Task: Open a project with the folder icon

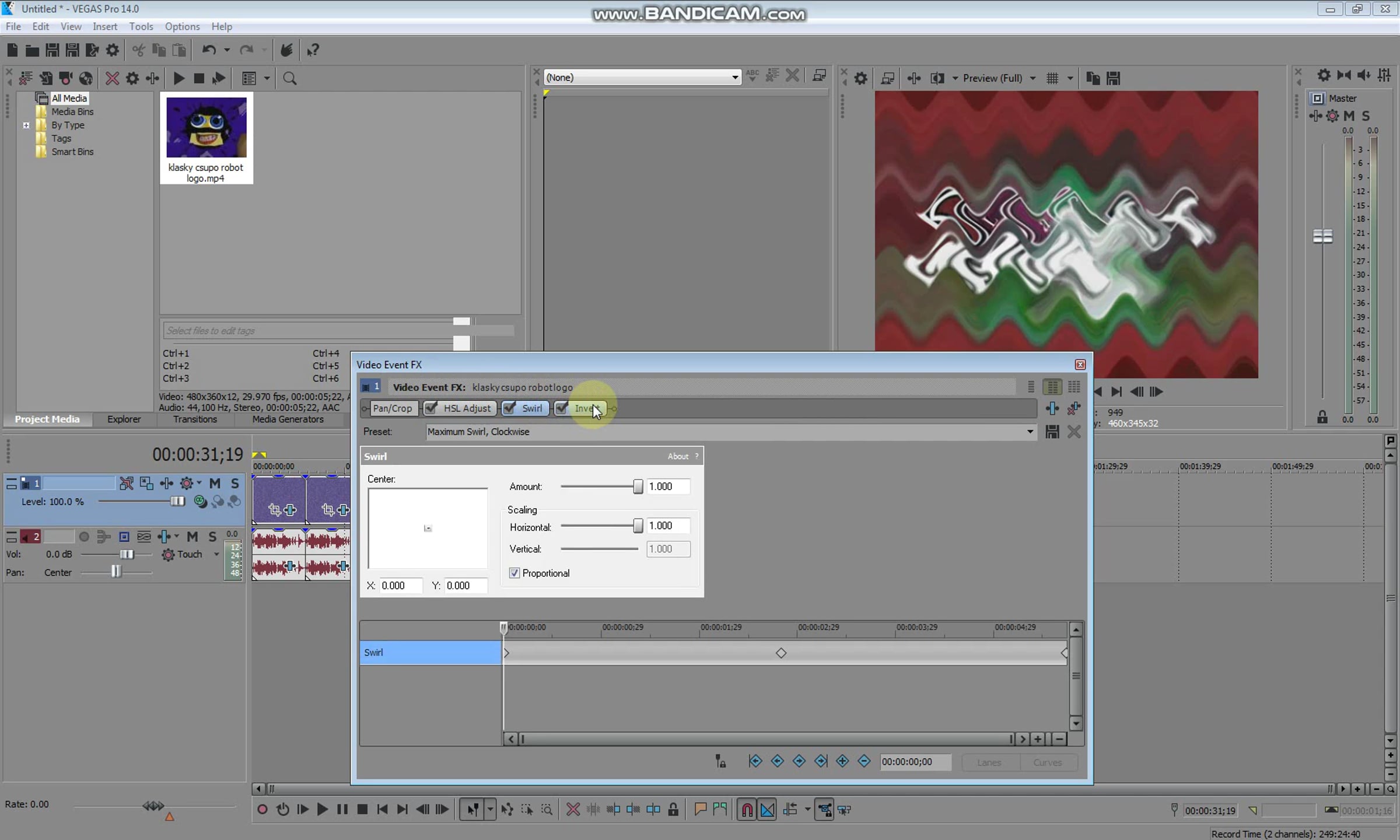Action: click(32, 50)
